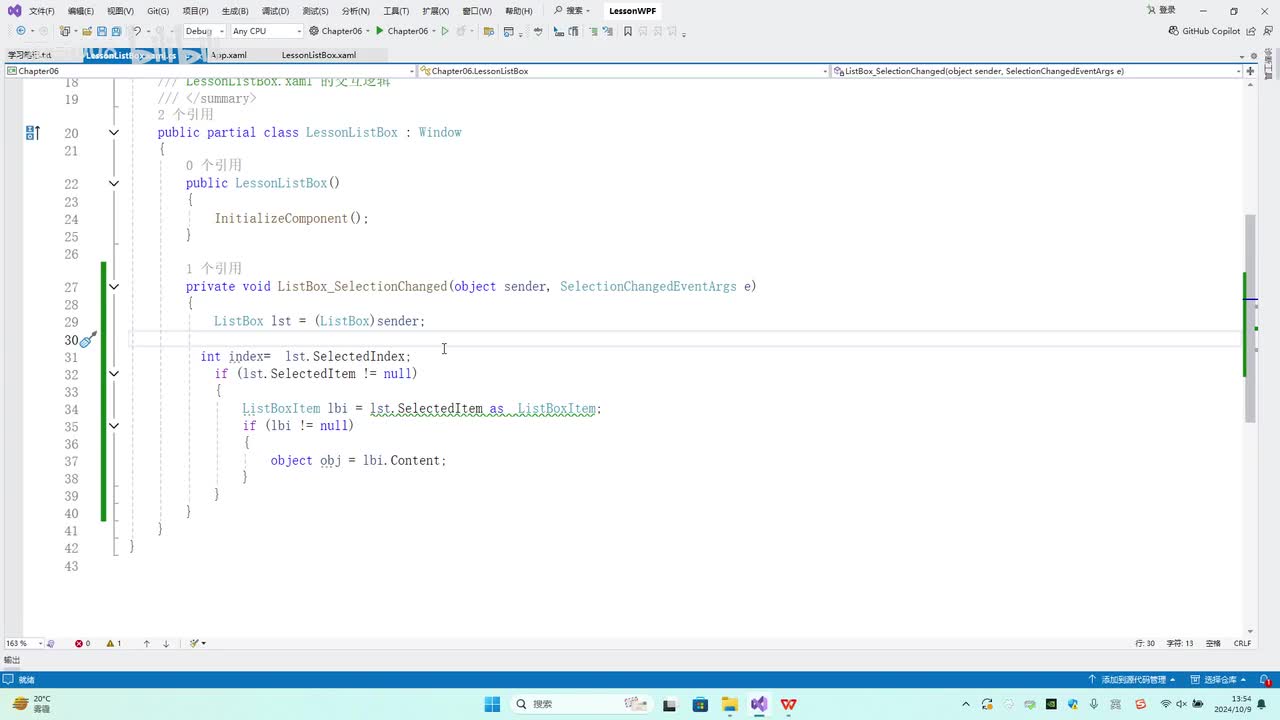Screen dimensions: 1280x720
Task: Open the Any CPU platform dropdown
Action: point(266,31)
